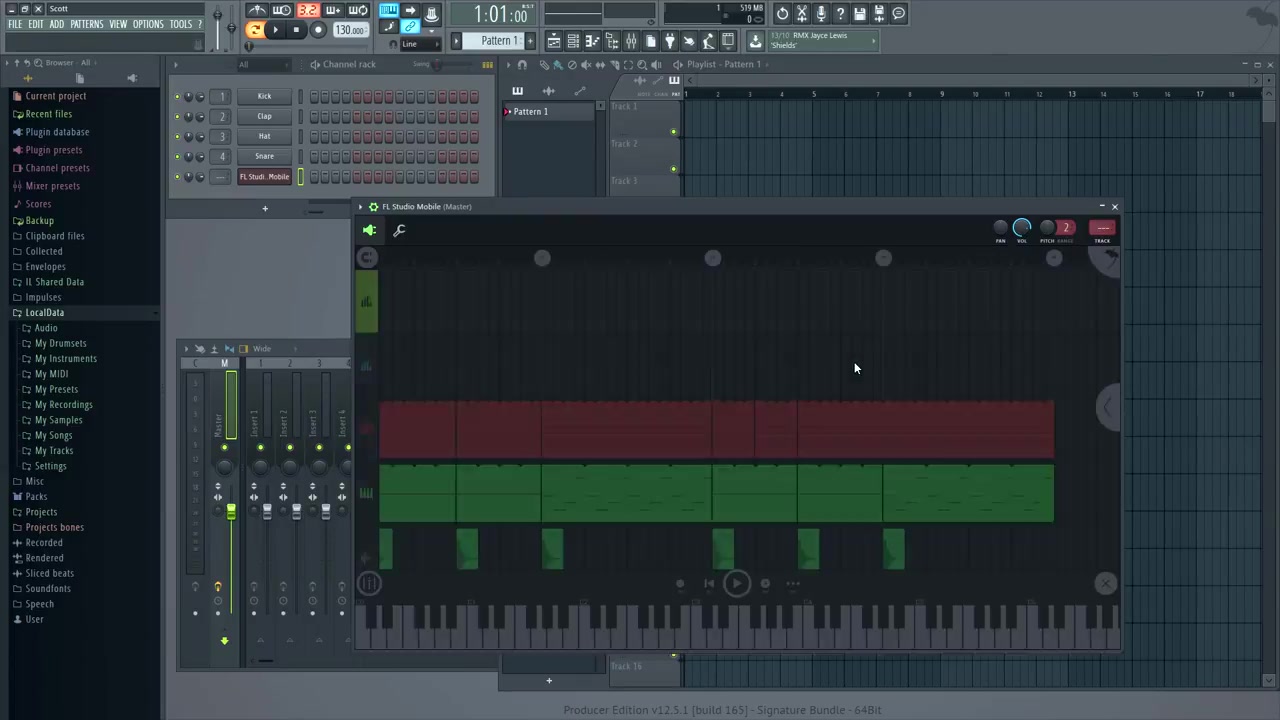Open FL Studio Mobile wrench settings icon
The image size is (1280, 720).
click(x=399, y=231)
